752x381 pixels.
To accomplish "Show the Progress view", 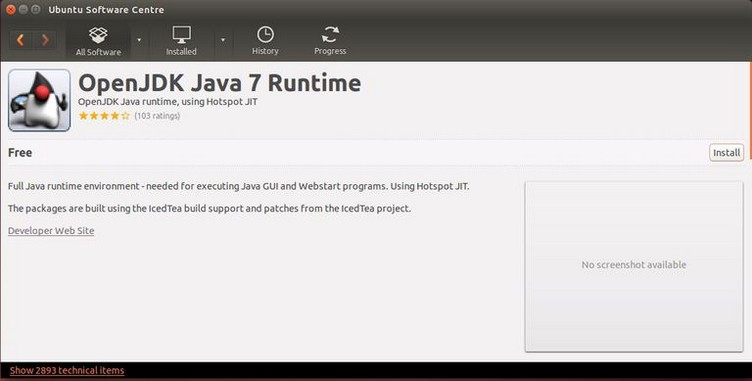I will point(330,41).
